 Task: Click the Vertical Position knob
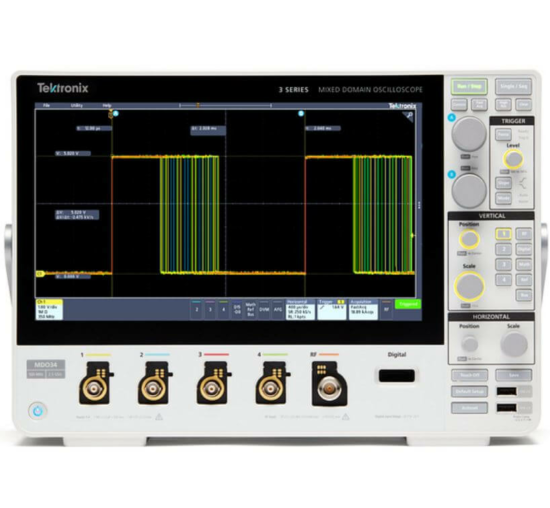(x=469, y=239)
